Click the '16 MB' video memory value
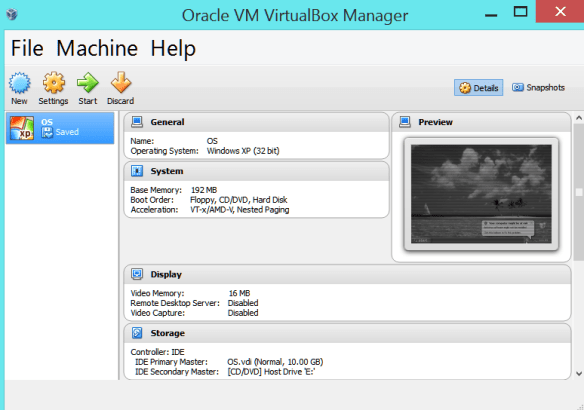This screenshot has width=584, height=410. 239,293
